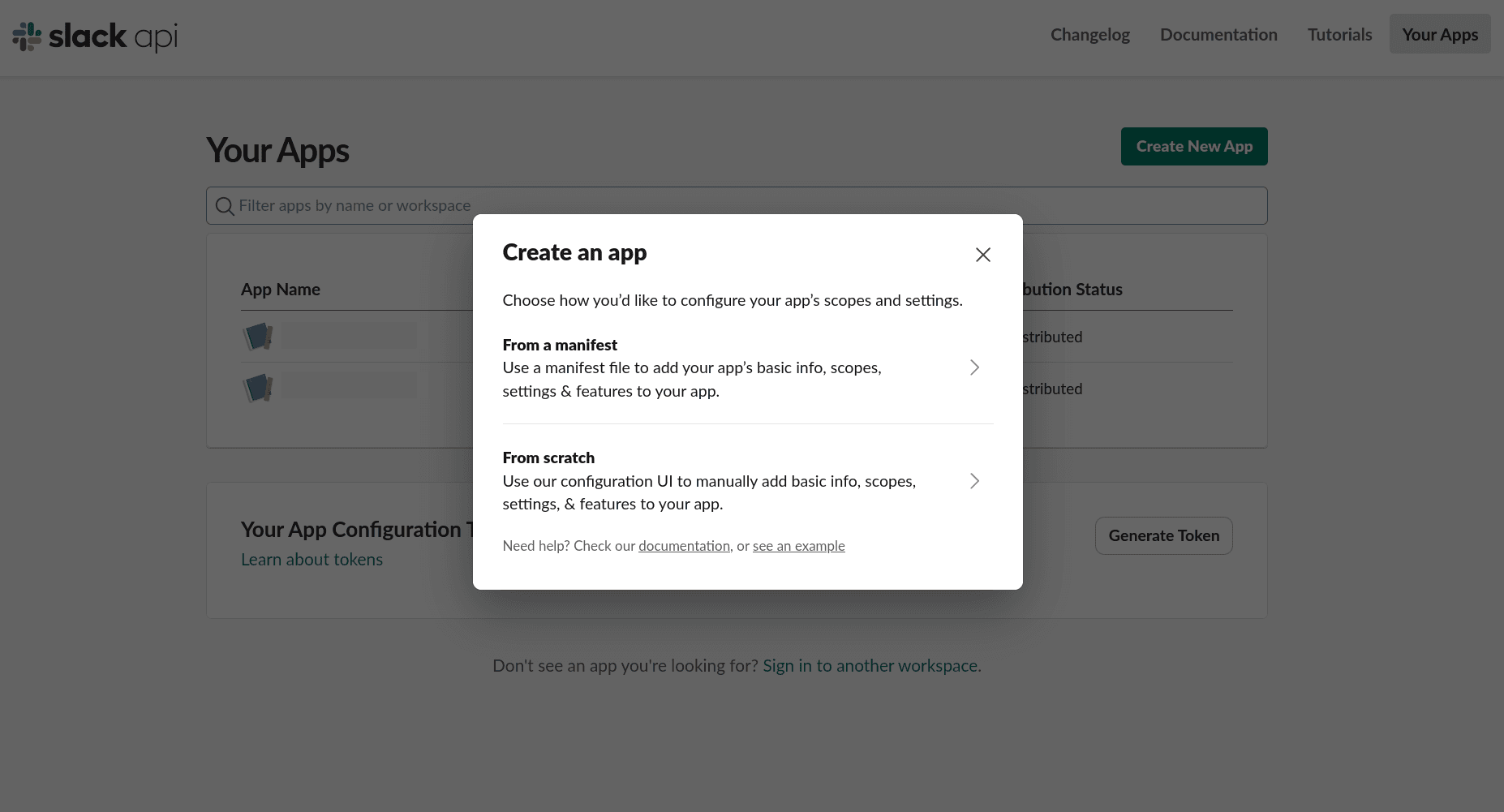Click search magnifier icon in filter field
This screenshot has width=1504, height=812.
click(x=225, y=206)
